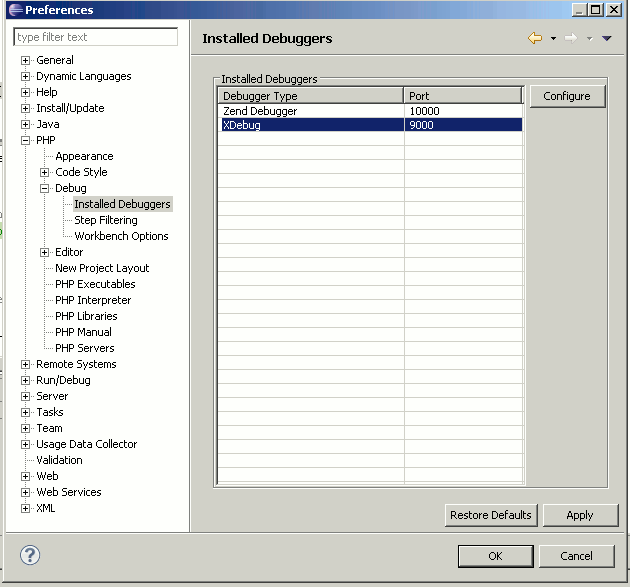
Task: Expand the Tasks node
Action: (25, 412)
